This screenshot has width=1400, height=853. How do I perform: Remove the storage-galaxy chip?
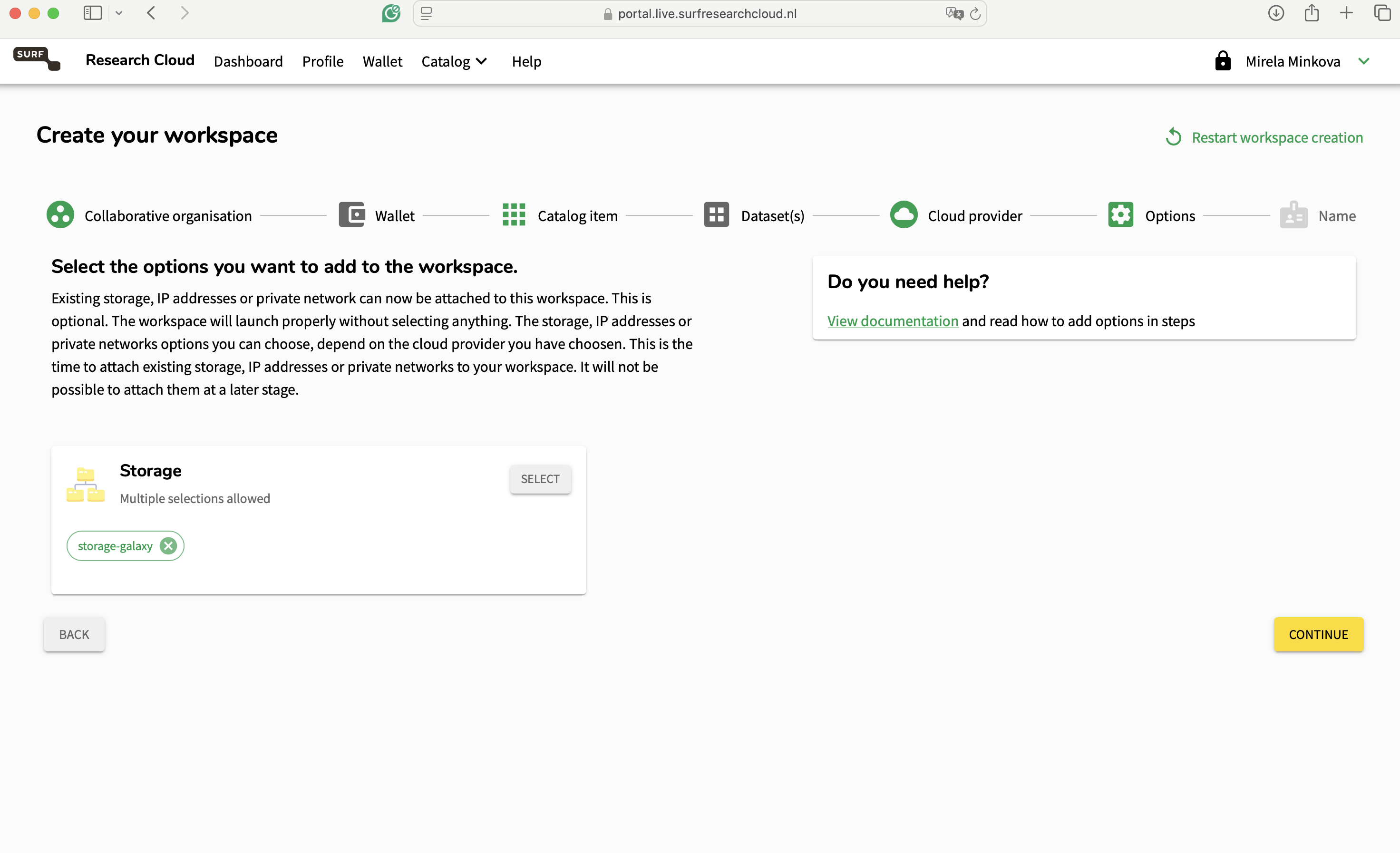pyautogui.click(x=167, y=546)
